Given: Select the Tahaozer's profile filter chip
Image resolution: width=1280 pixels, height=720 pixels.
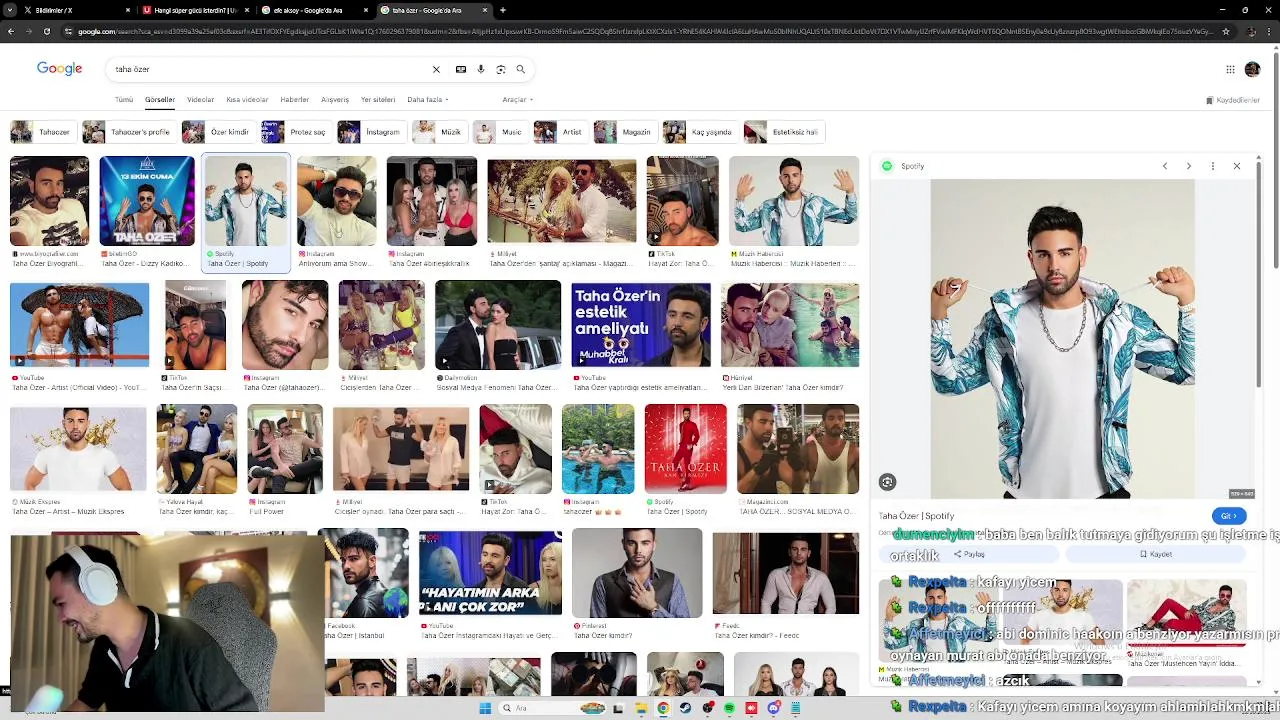Looking at the screenshot, I should (x=128, y=132).
